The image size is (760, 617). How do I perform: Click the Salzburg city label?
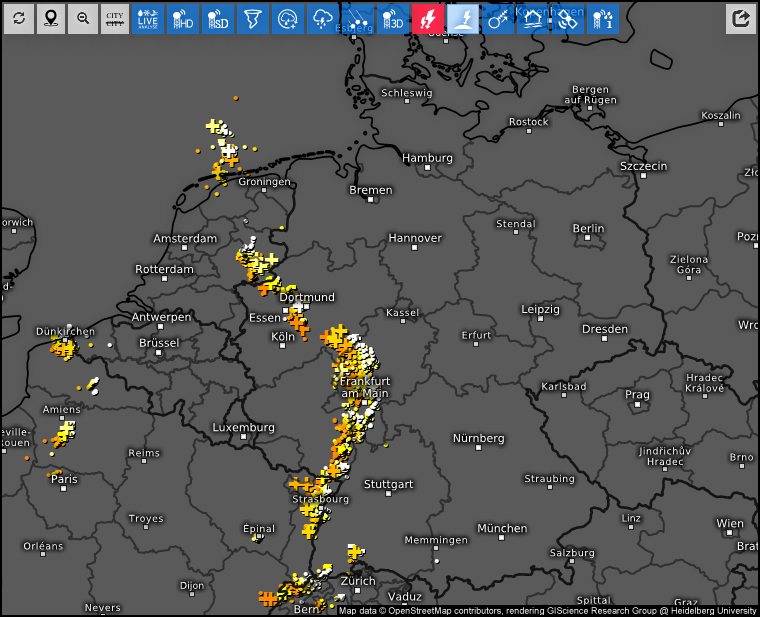[571, 553]
